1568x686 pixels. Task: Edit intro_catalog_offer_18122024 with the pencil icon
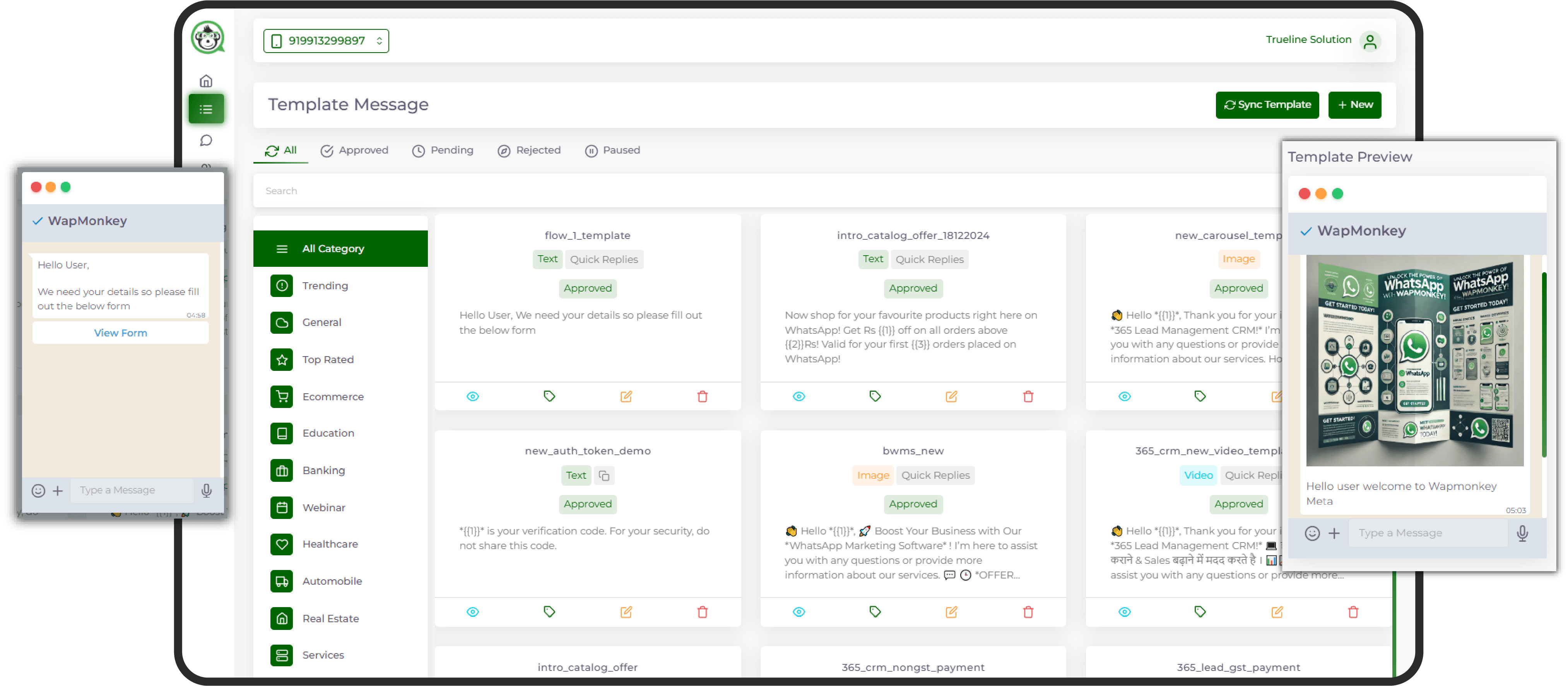(951, 396)
